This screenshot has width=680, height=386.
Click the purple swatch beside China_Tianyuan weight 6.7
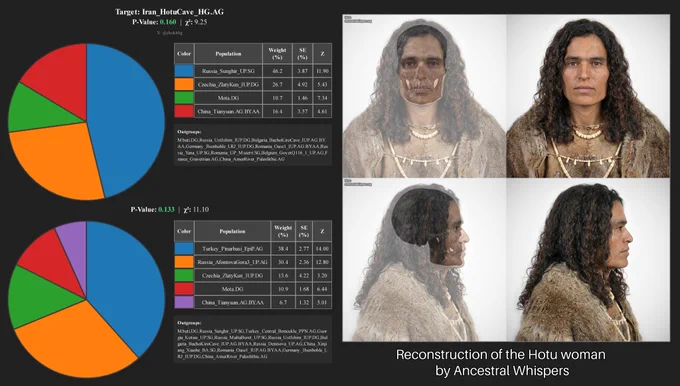pyautogui.click(x=184, y=302)
